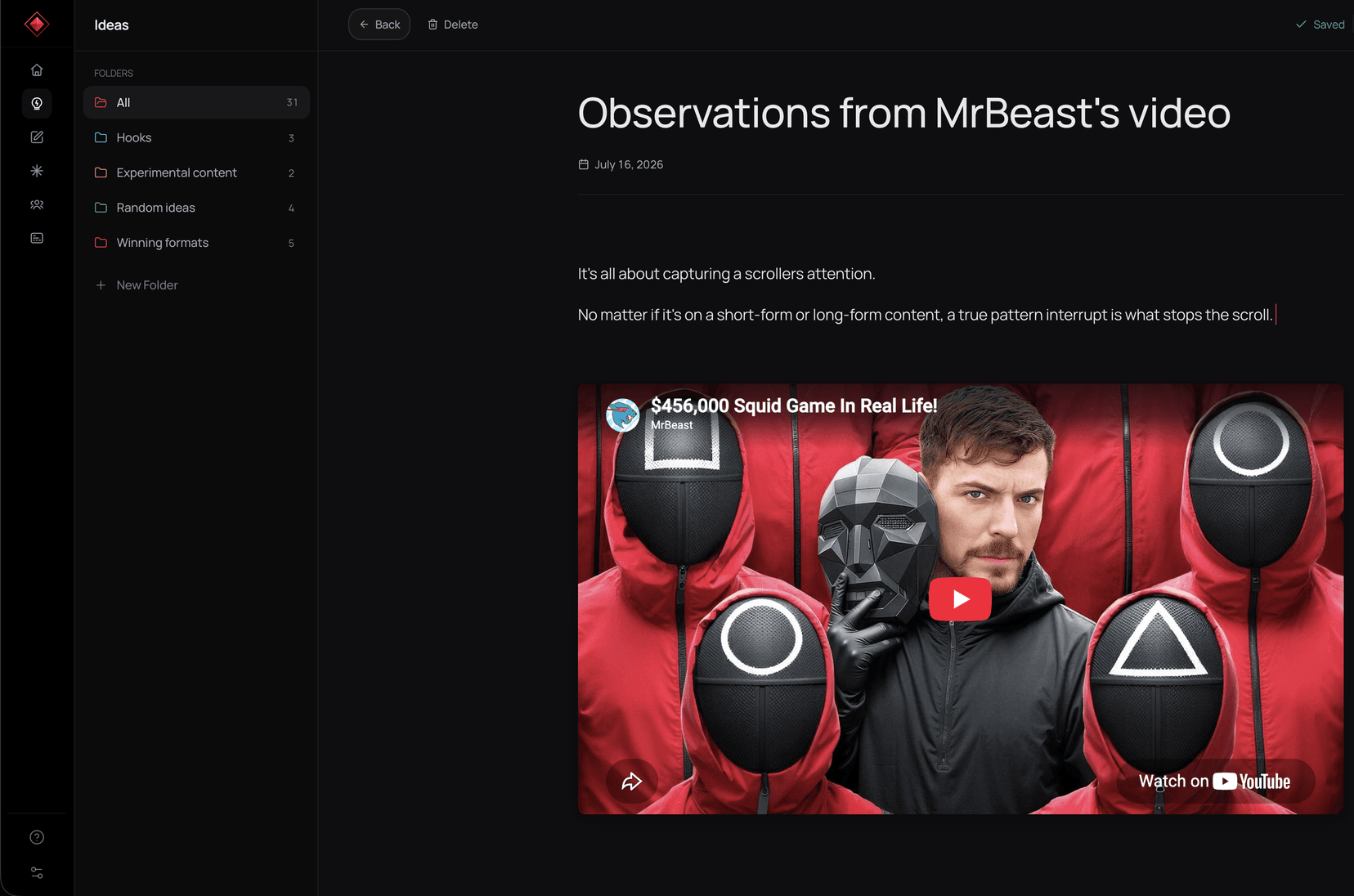Open the help question mark icon
The width and height of the screenshot is (1354, 896).
(x=37, y=837)
